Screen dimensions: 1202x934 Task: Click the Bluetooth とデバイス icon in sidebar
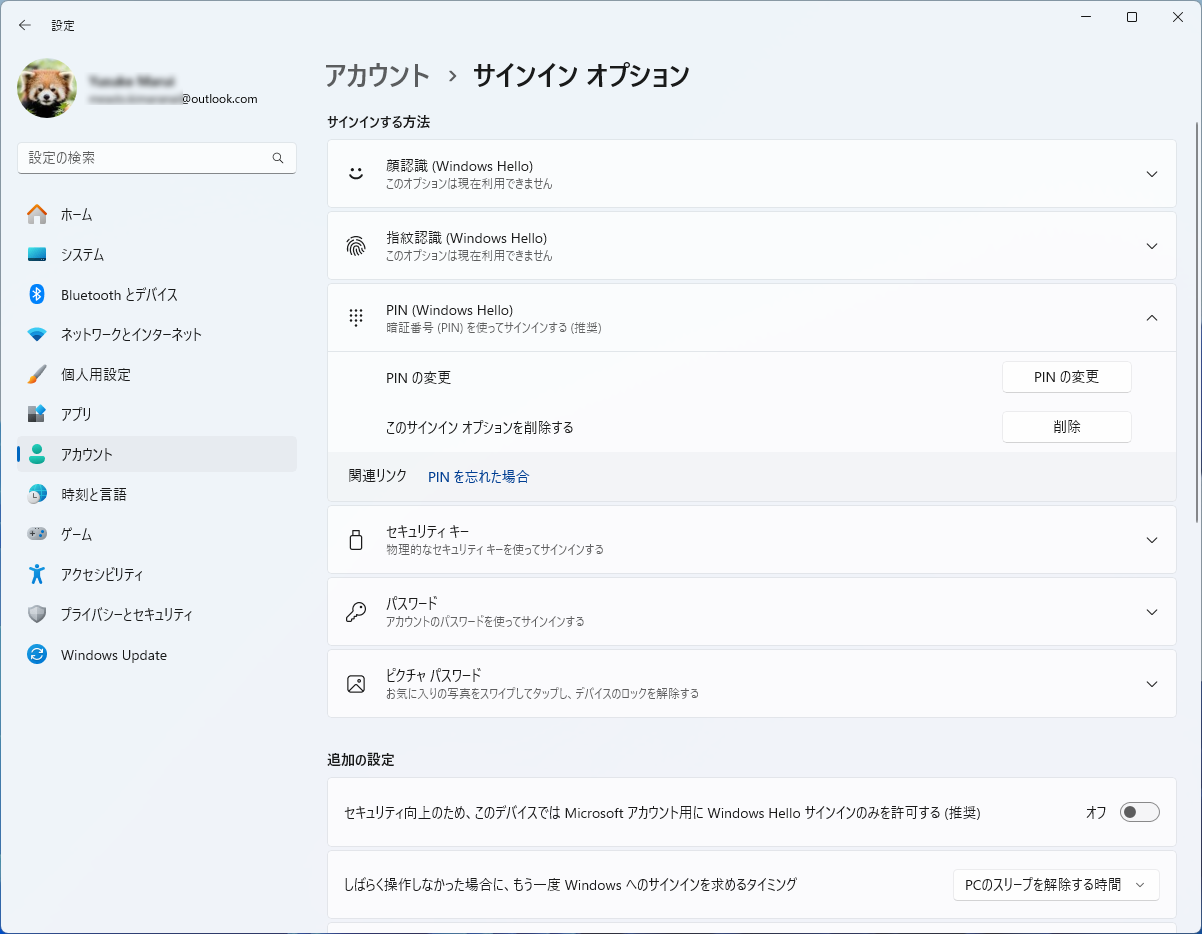tap(37, 294)
